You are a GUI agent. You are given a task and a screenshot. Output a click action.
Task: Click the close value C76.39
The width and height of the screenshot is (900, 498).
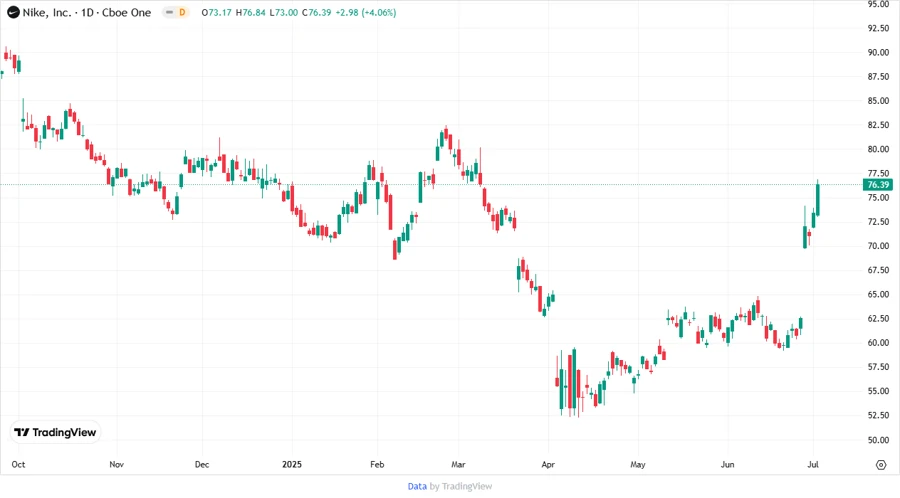point(317,13)
